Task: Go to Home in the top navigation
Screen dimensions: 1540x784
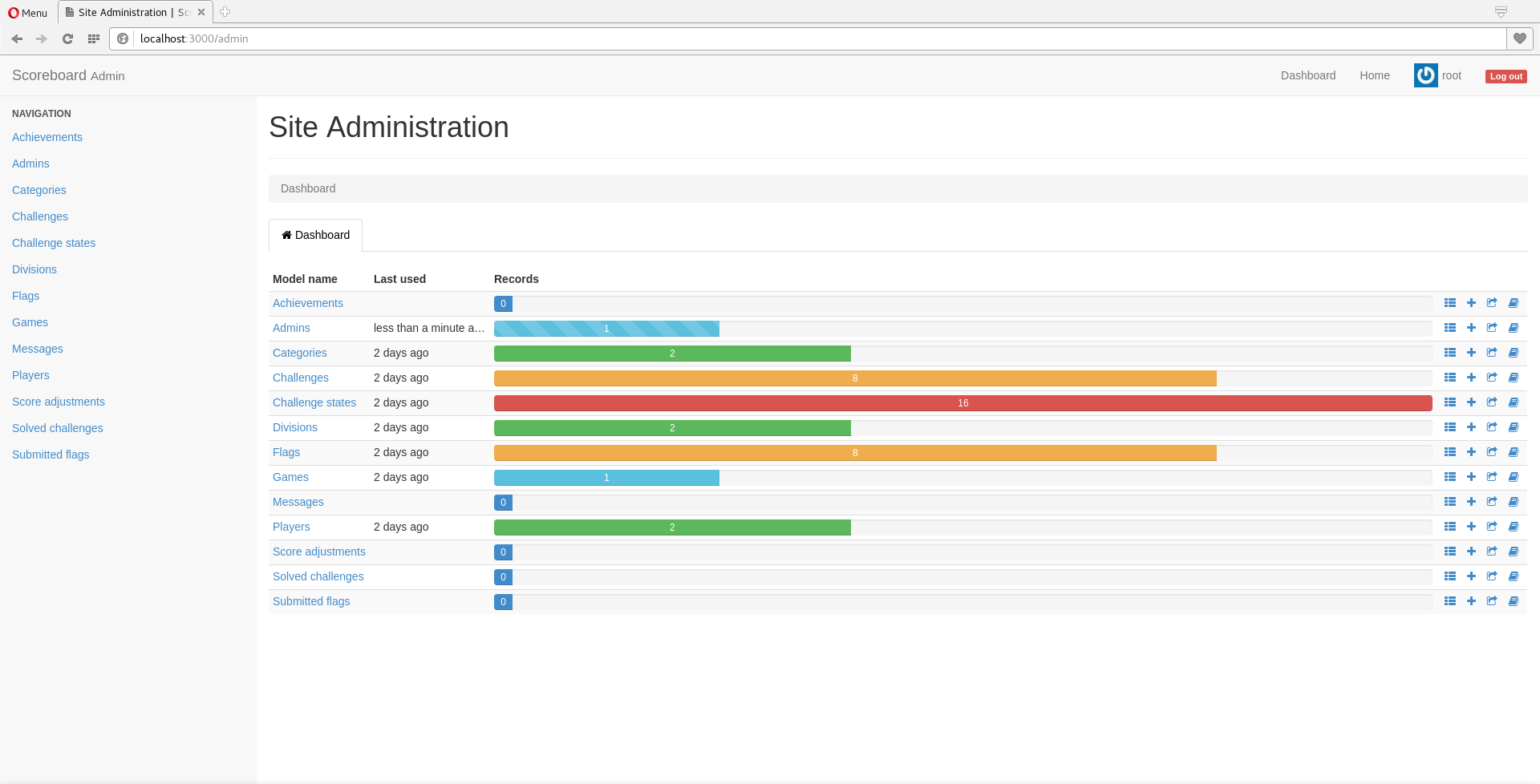Action: [1374, 75]
